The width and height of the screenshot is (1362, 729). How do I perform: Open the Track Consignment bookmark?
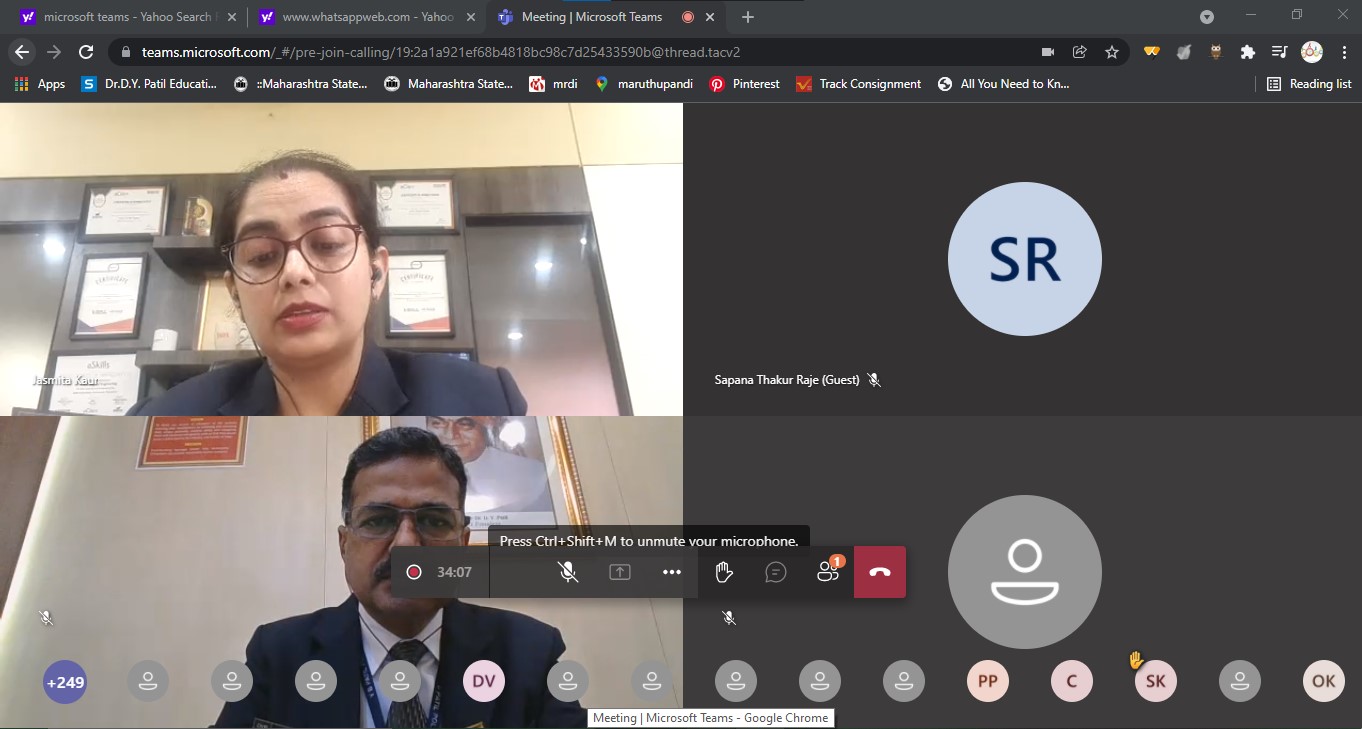pos(859,84)
